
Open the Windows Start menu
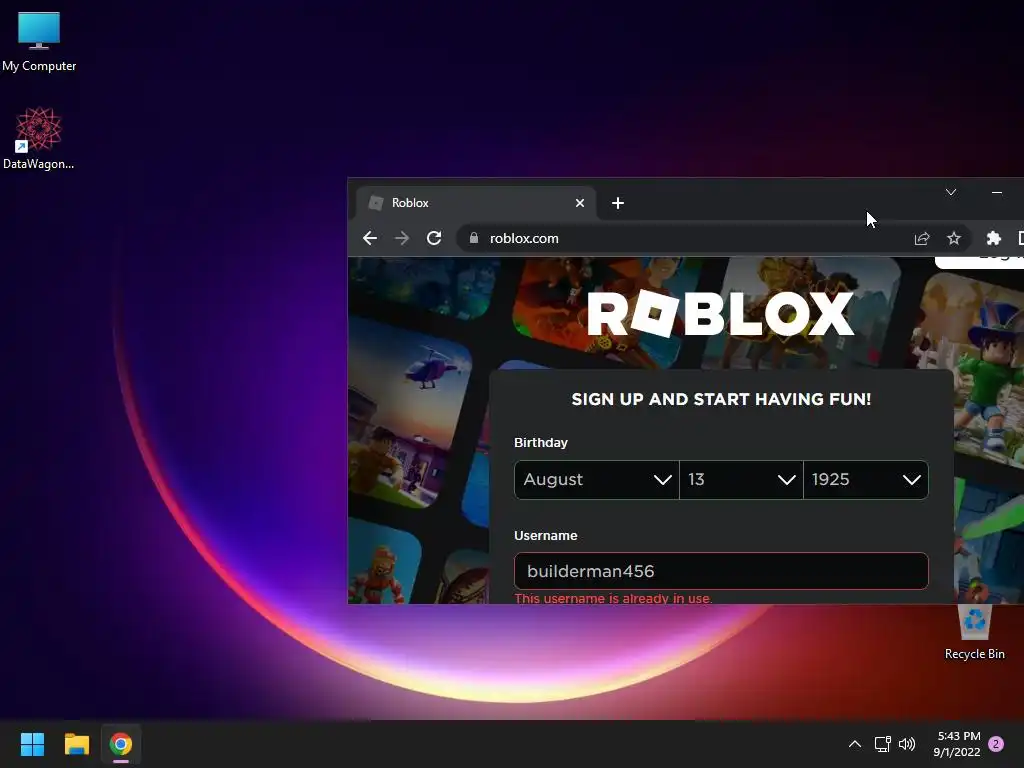coord(32,744)
